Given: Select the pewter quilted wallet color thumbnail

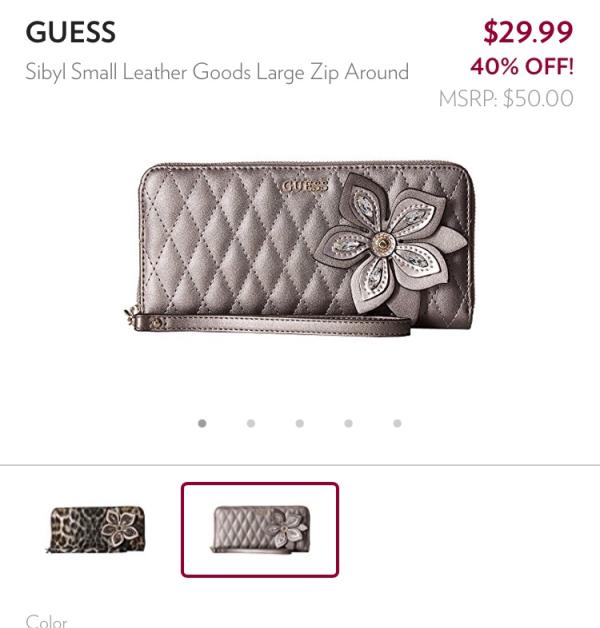Looking at the screenshot, I should (x=260, y=529).
